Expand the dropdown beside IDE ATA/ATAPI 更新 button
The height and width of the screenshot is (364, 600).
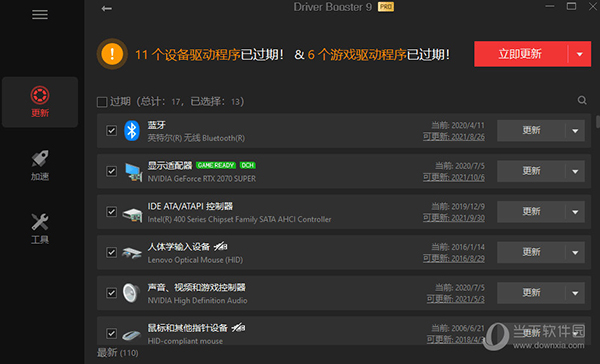coord(575,212)
